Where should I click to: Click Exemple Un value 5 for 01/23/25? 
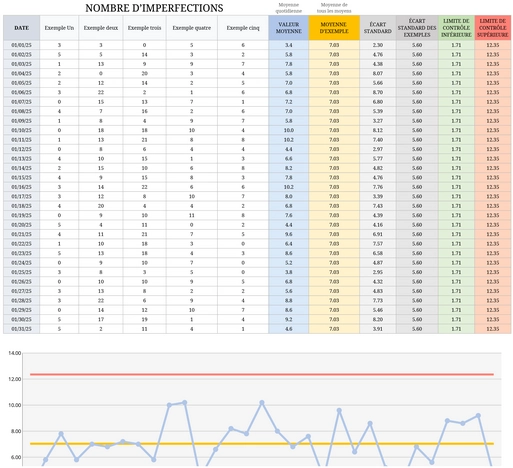[59, 253]
